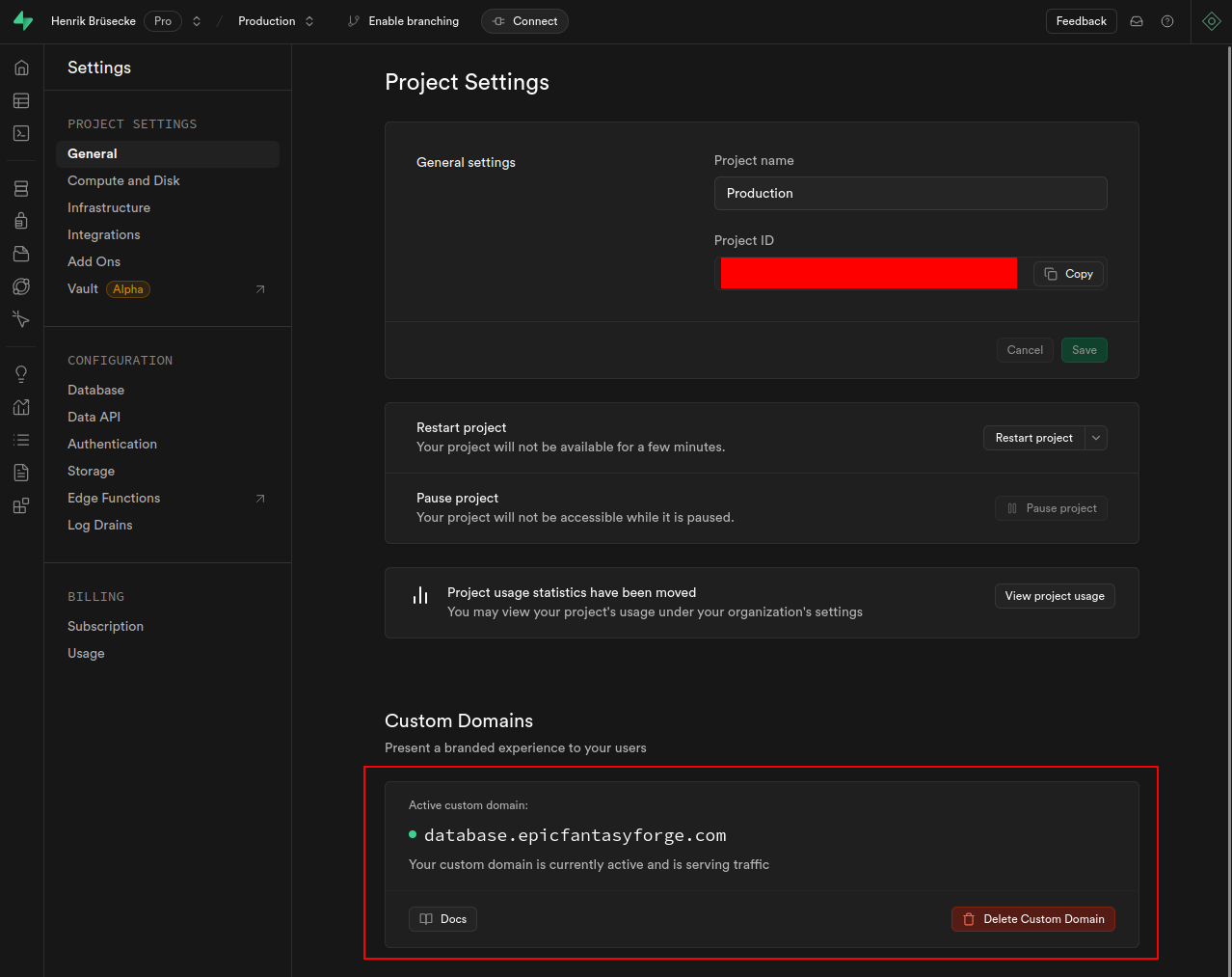Screen dimensions: 1232x977
Task: Open the SQL Editor sidebar icon
Action: pyautogui.click(x=21, y=133)
